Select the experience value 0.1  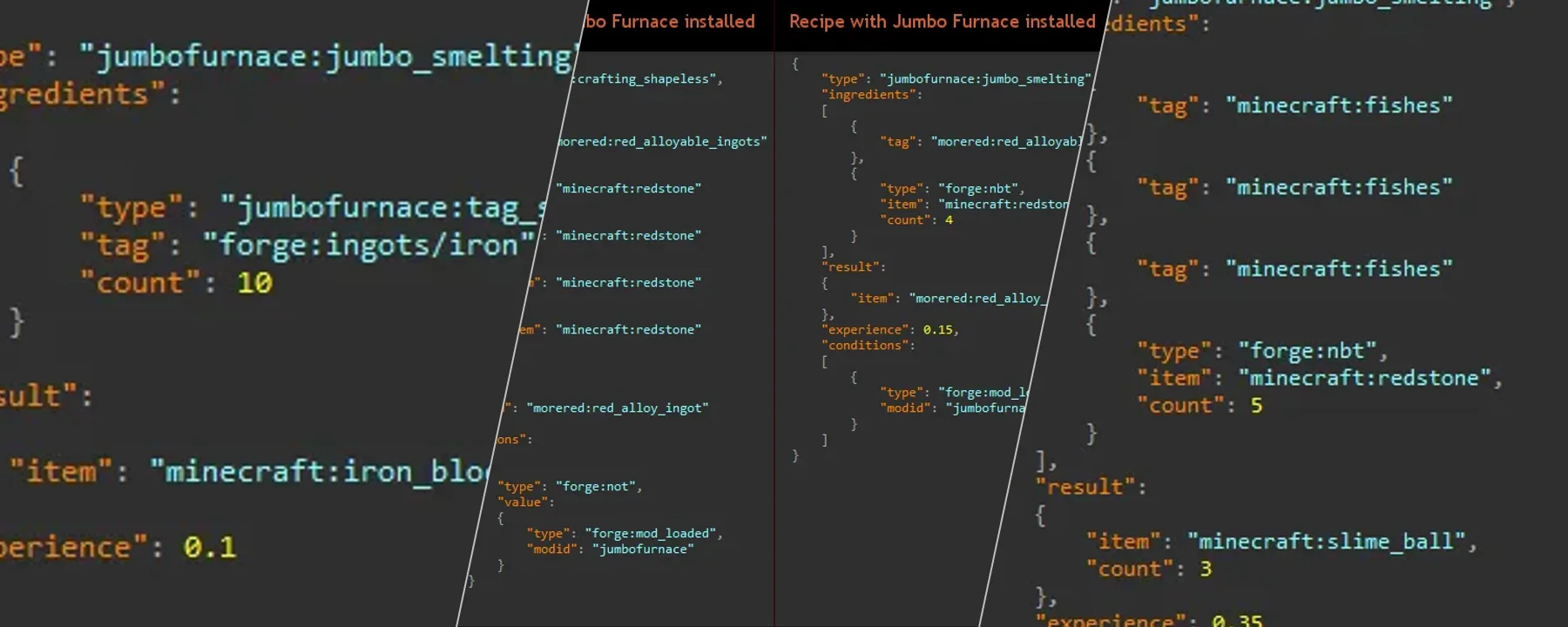[x=210, y=547]
